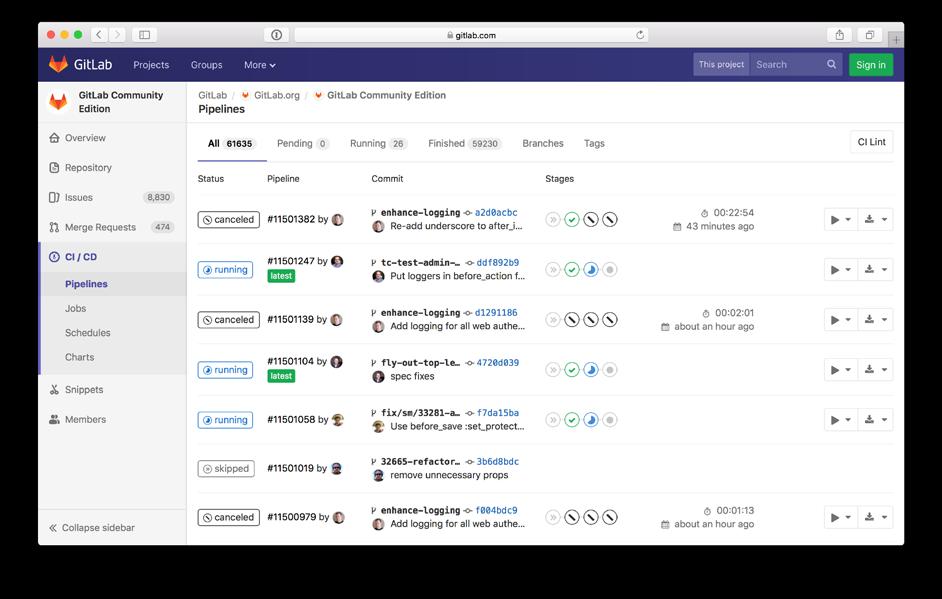The width and height of the screenshot is (942, 599).
Task: Click the first canceled stage icon for pipeline #11501139
Action: click(572, 320)
